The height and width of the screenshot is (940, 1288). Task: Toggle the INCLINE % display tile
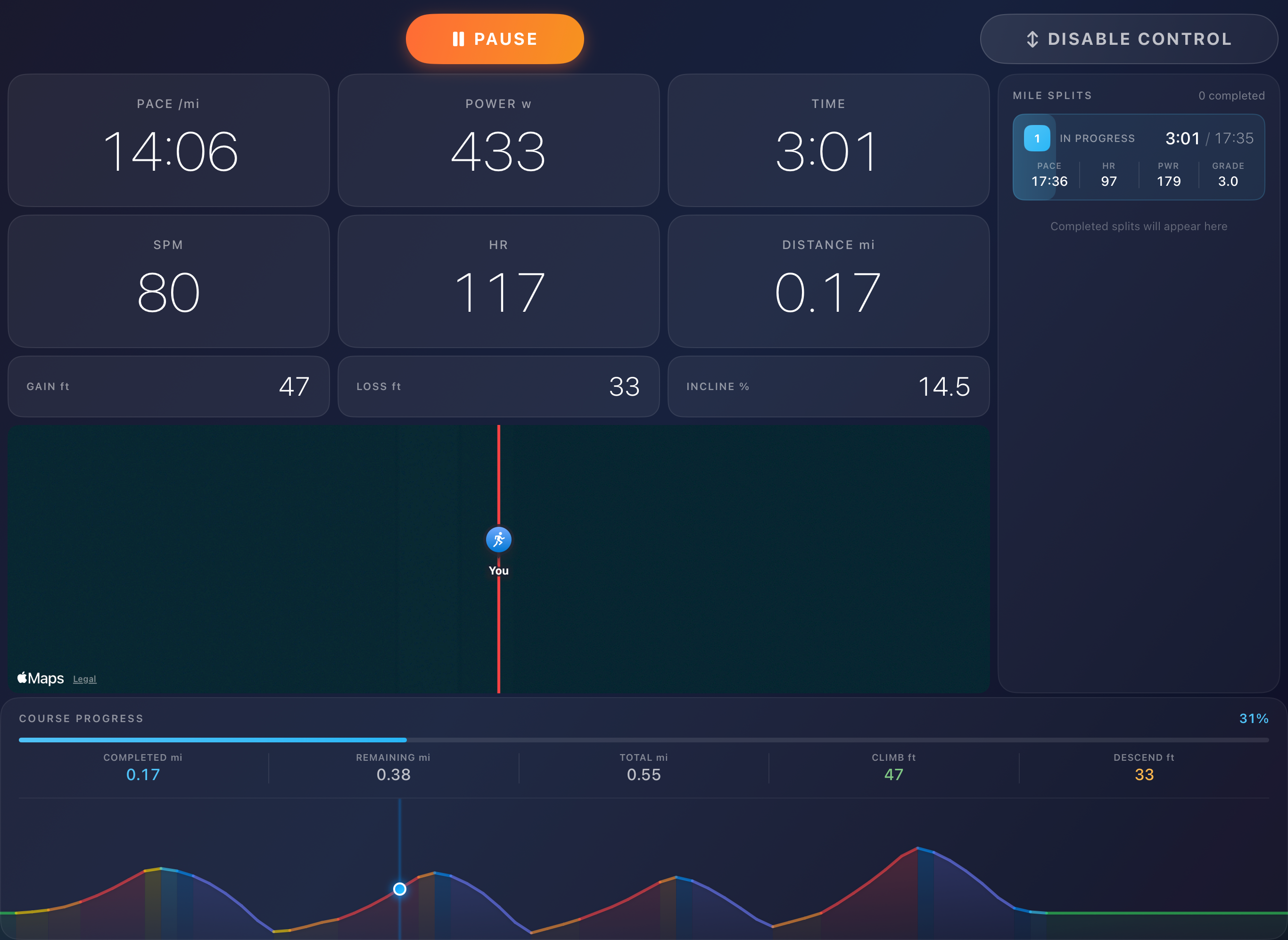828,386
